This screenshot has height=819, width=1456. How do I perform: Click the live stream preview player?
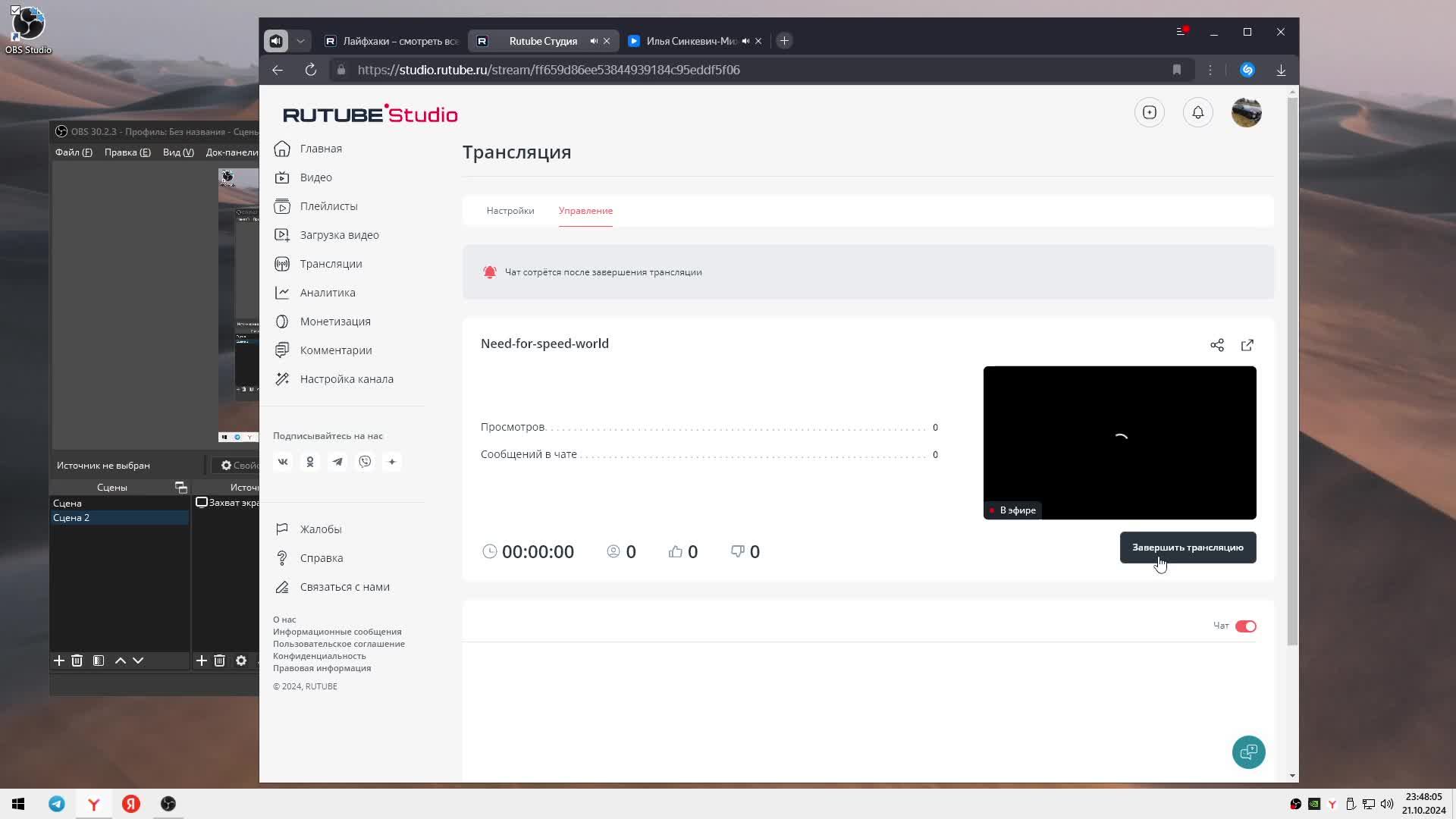coord(1119,442)
